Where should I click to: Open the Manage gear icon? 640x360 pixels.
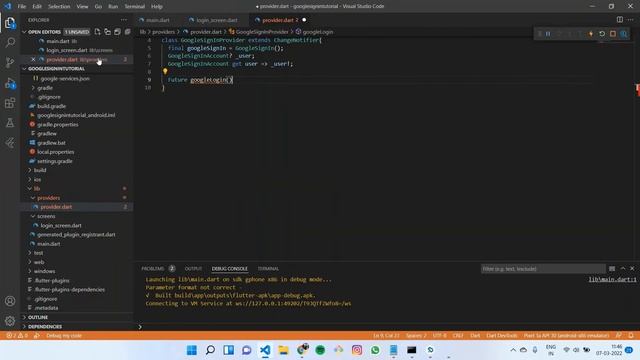[x=10, y=321]
